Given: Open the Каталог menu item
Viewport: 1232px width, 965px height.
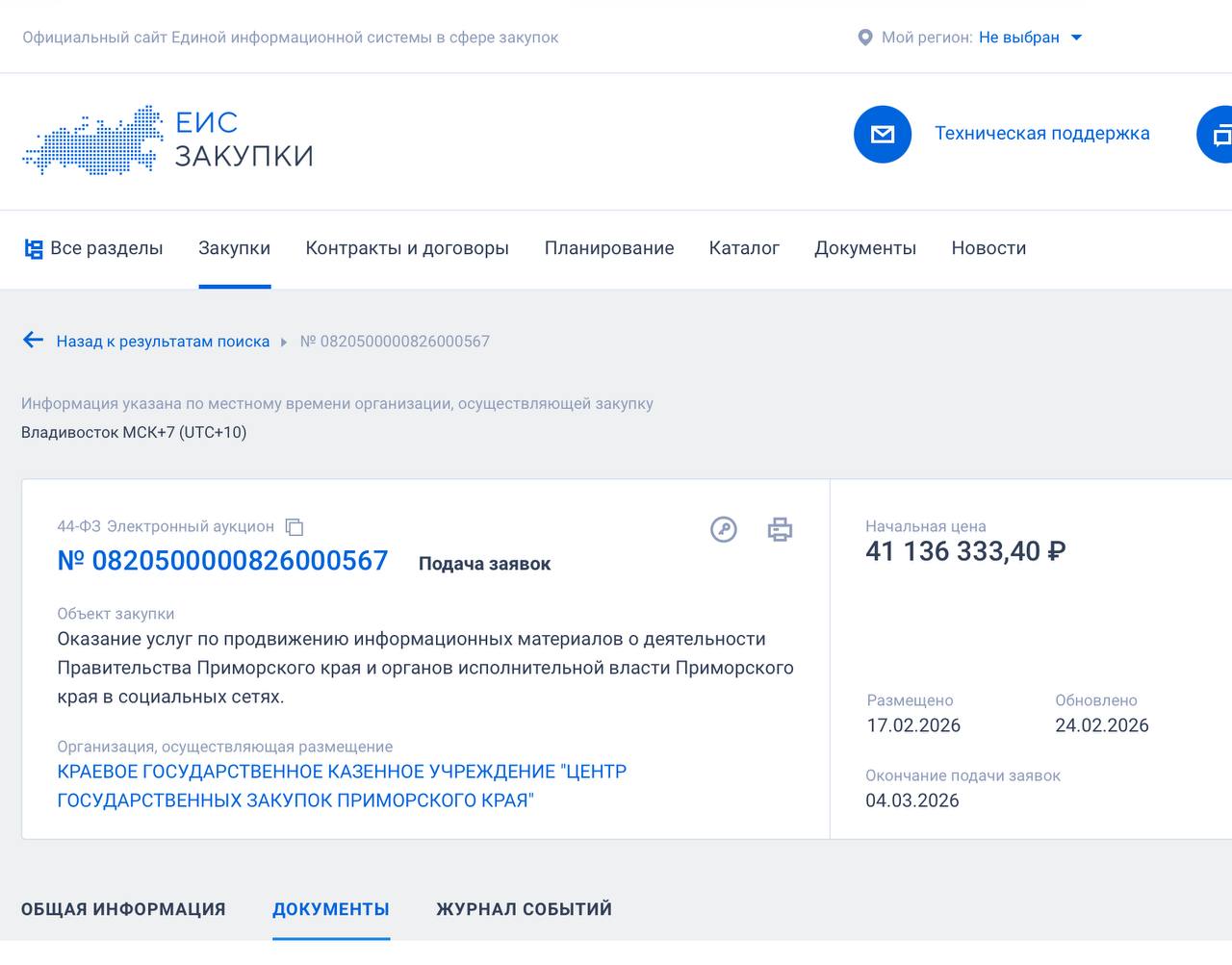Looking at the screenshot, I should 744,248.
